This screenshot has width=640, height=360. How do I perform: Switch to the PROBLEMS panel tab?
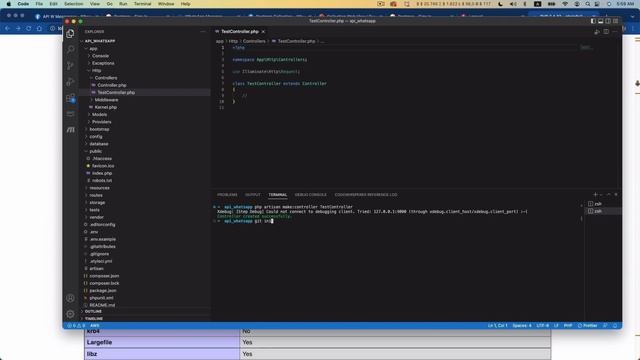point(227,195)
